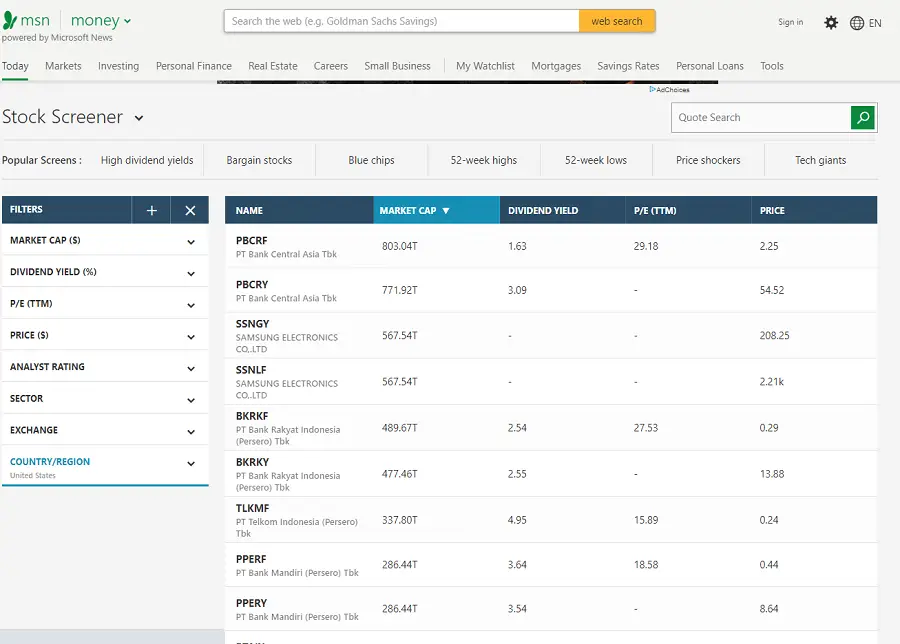The width and height of the screenshot is (900, 644).
Task: Go to the Markets tab
Action: [x=63, y=66]
